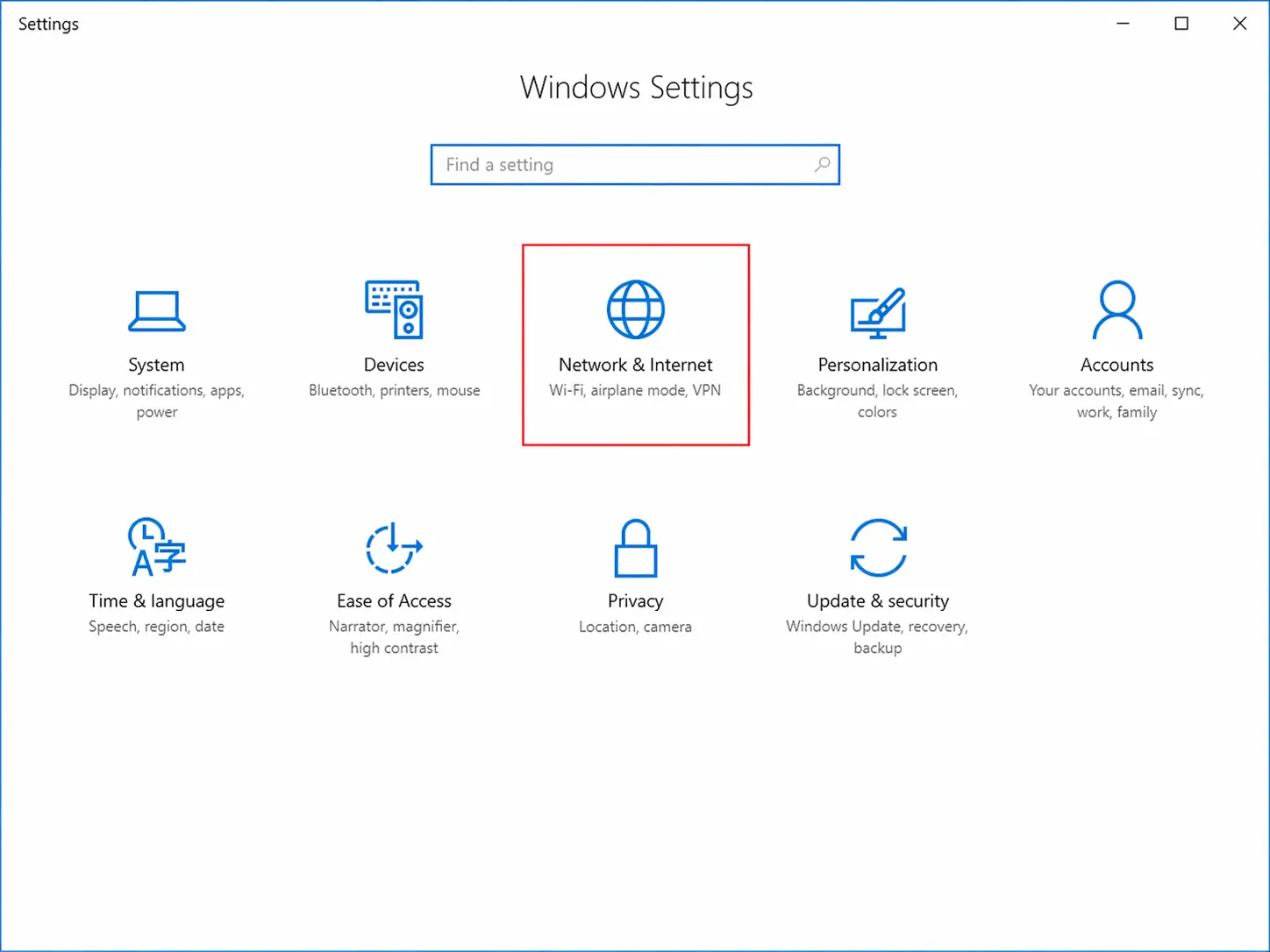
Task: Click "Bluetooth, printers, mouse" description
Action: click(x=394, y=391)
